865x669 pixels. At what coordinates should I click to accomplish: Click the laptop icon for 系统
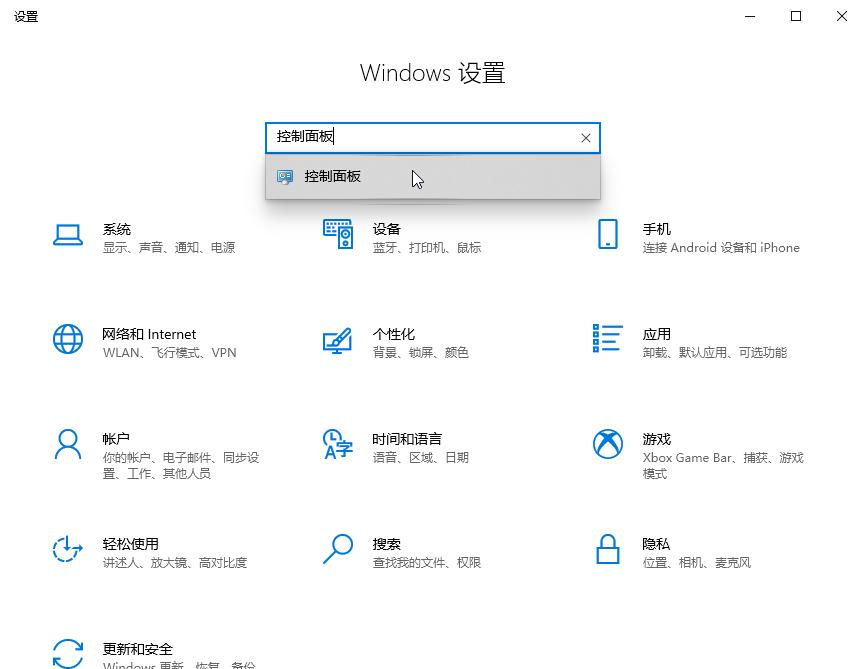(68, 235)
